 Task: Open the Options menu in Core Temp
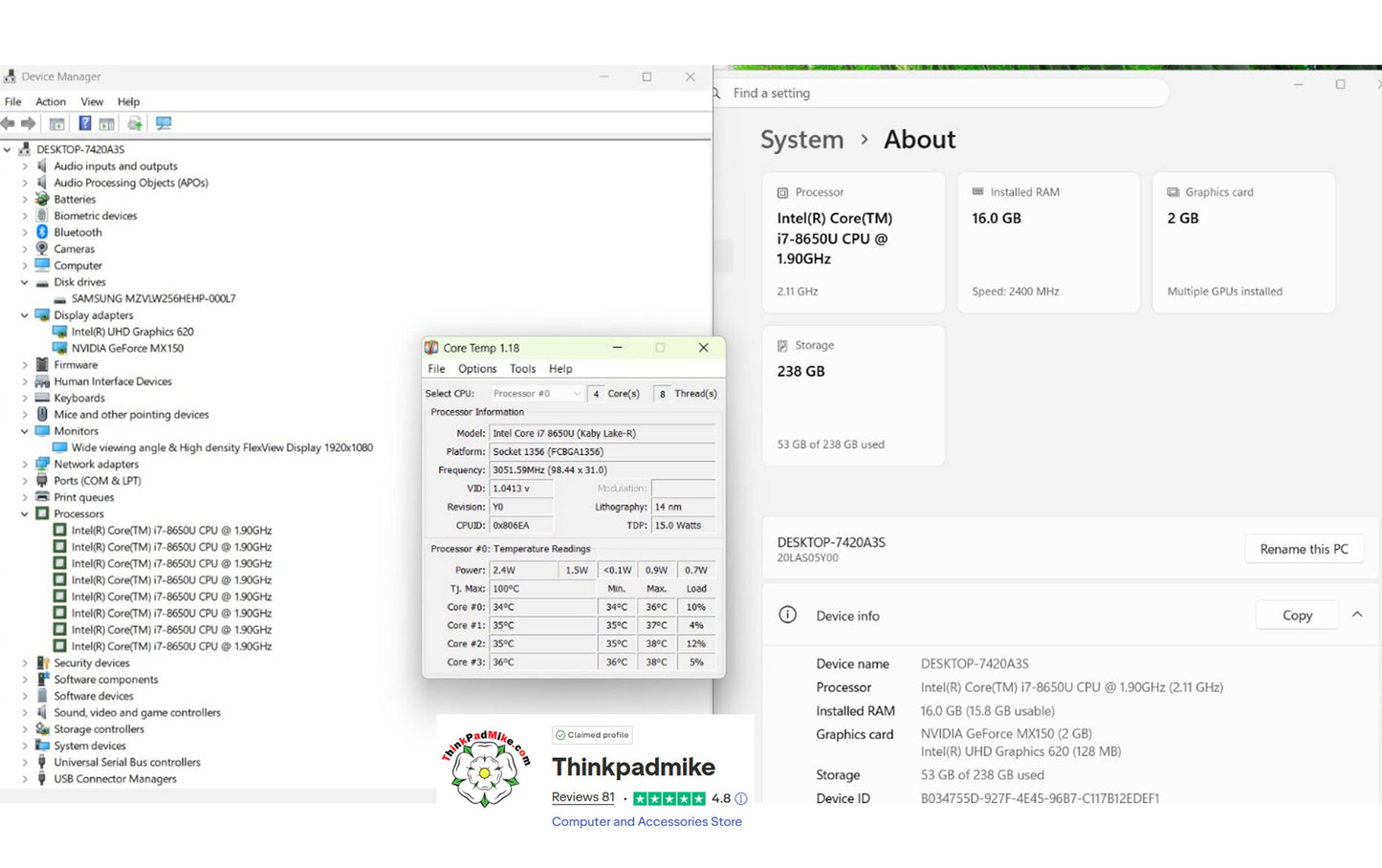pyautogui.click(x=477, y=369)
